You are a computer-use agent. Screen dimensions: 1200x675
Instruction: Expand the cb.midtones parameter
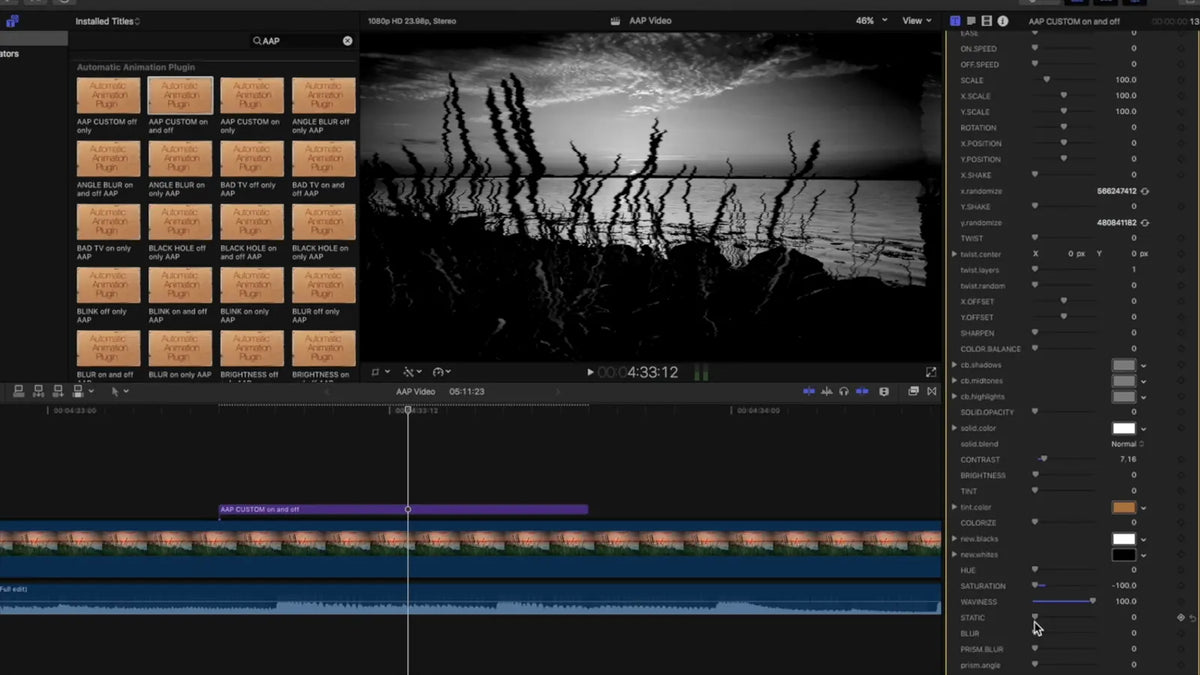click(x=954, y=381)
